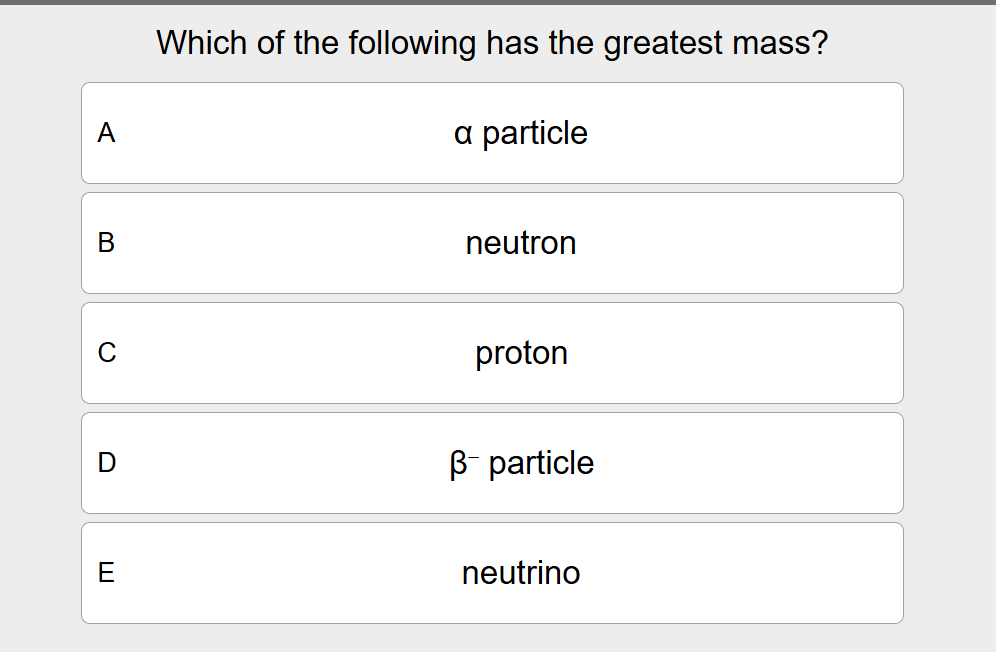
Task: Pick answer D beta minus particle
Action: pos(492,463)
